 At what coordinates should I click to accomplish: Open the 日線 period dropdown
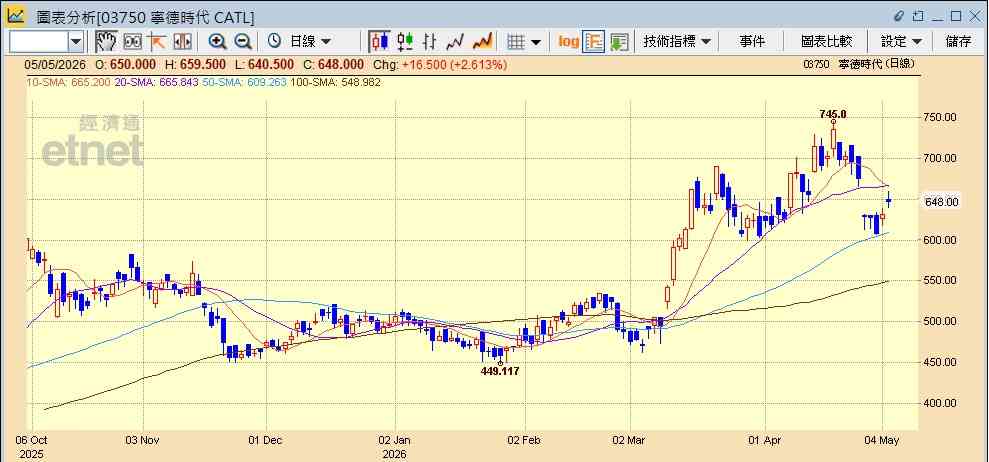point(310,42)
